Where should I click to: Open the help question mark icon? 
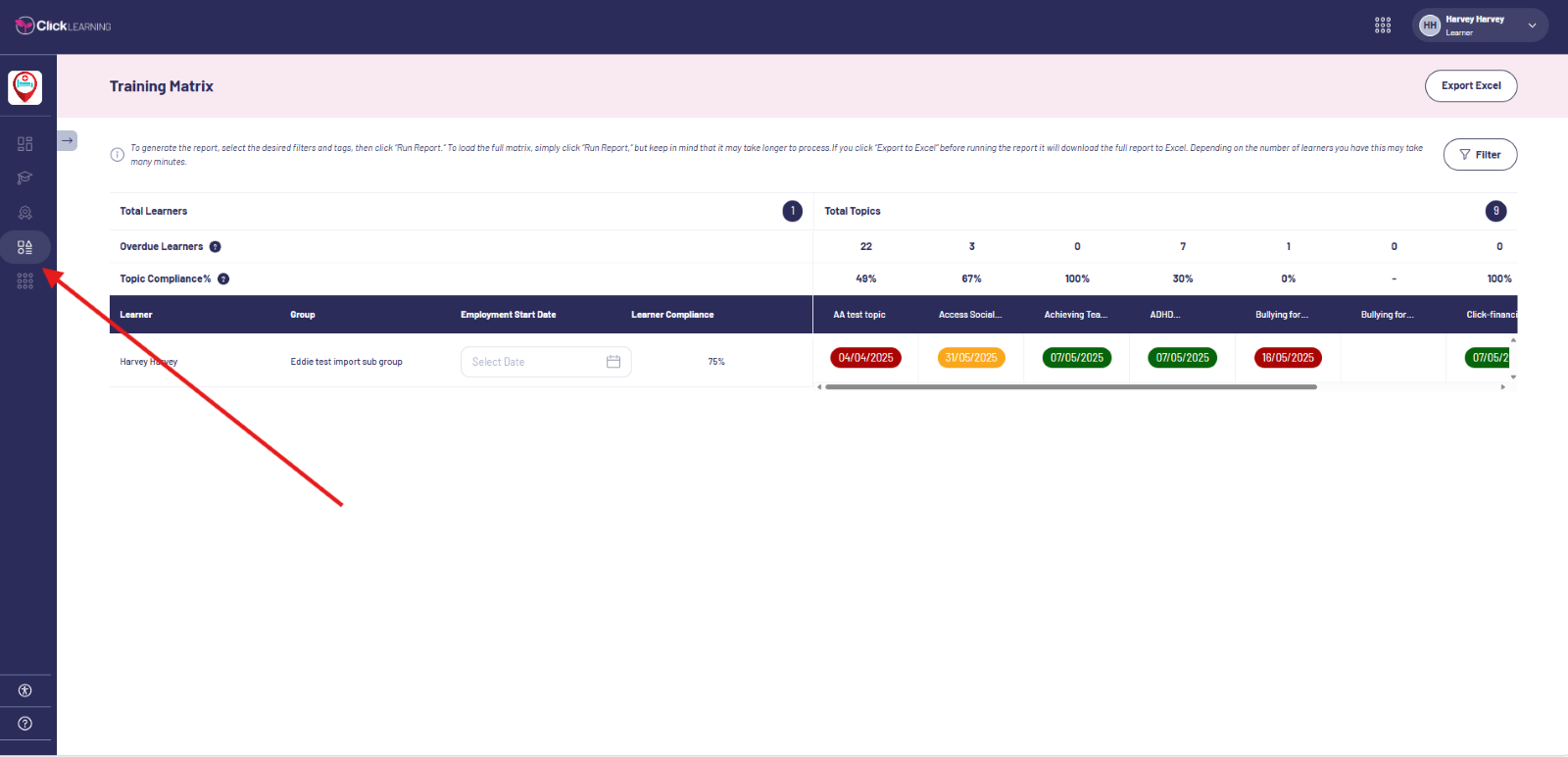point(25,724)
